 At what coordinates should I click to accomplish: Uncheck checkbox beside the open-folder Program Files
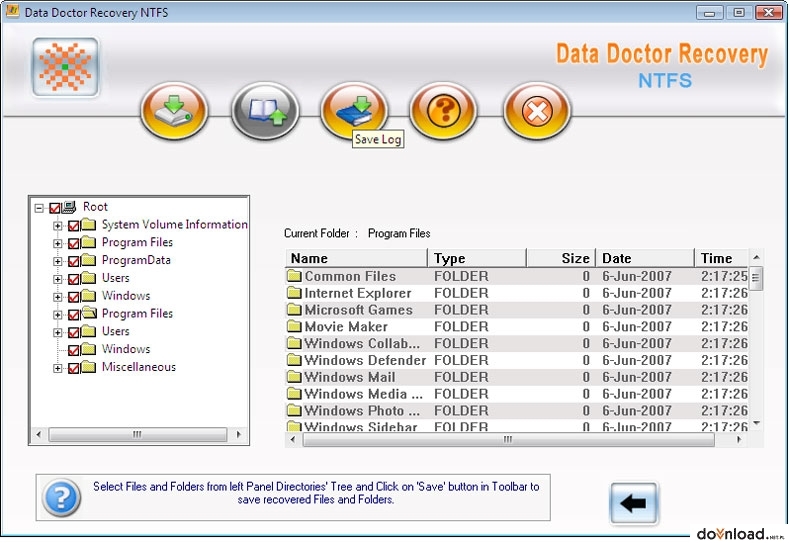pyautogui.click(x=74, y=314)
